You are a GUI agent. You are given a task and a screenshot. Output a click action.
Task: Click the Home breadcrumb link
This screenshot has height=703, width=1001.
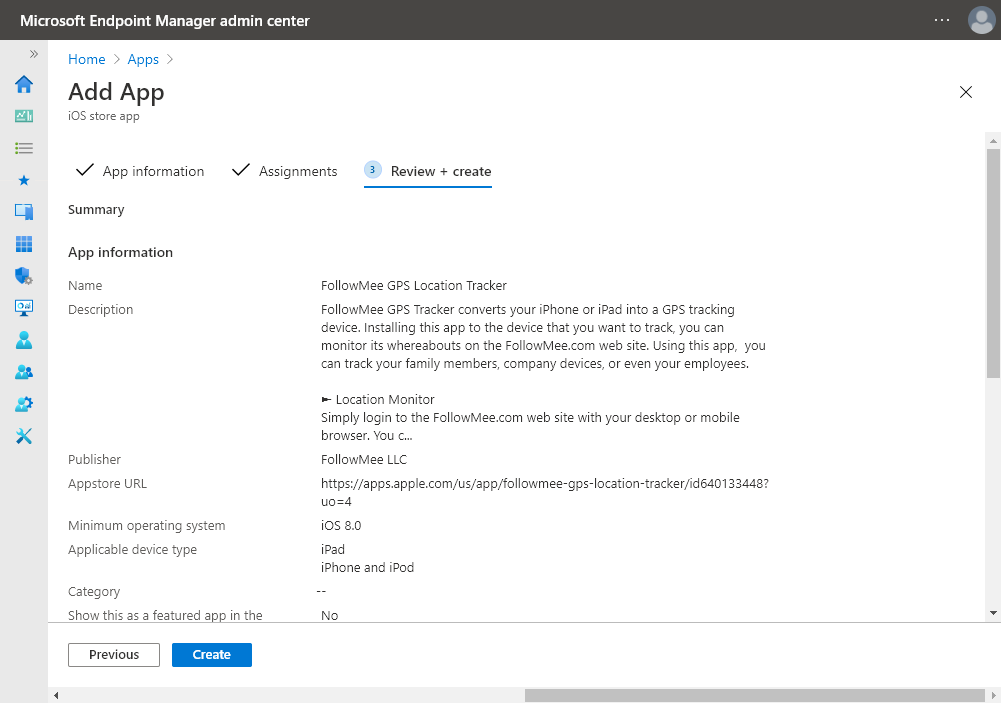tap(86, 59)
